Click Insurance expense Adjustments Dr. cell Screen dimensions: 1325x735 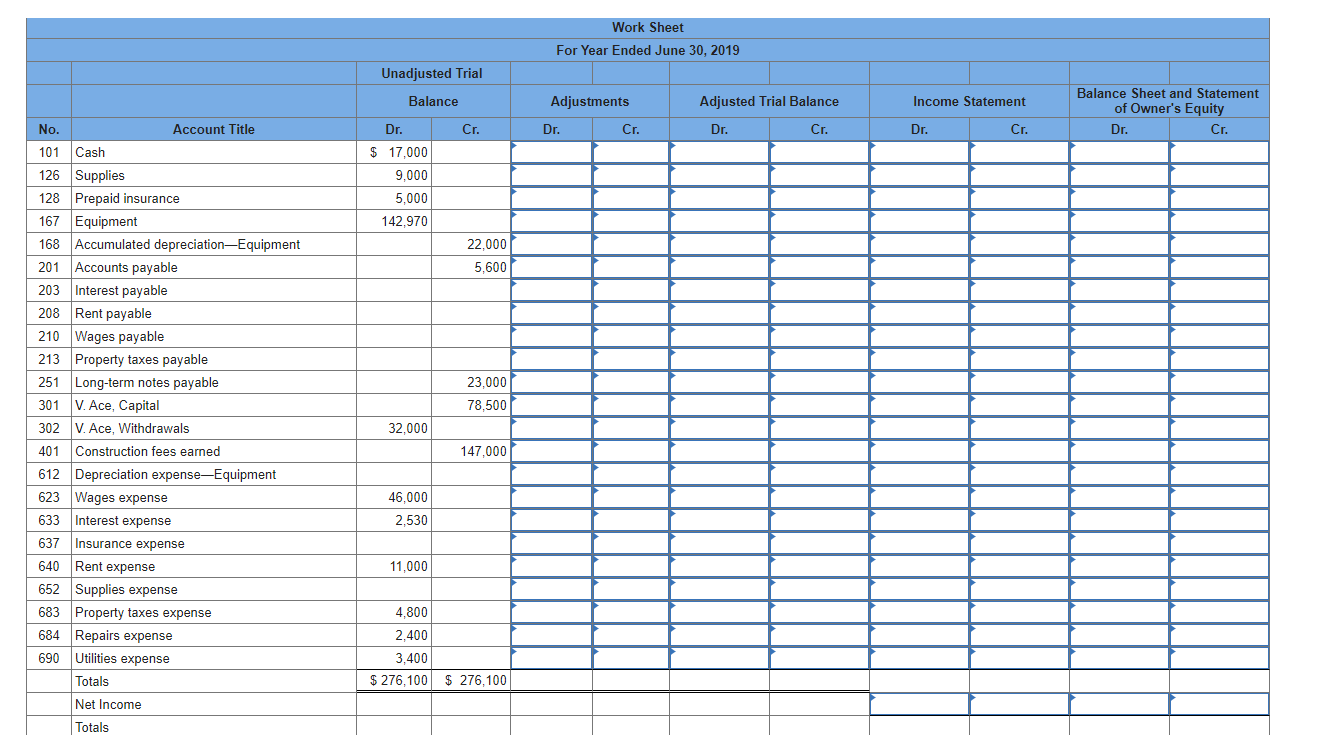(x=551, y=543)
